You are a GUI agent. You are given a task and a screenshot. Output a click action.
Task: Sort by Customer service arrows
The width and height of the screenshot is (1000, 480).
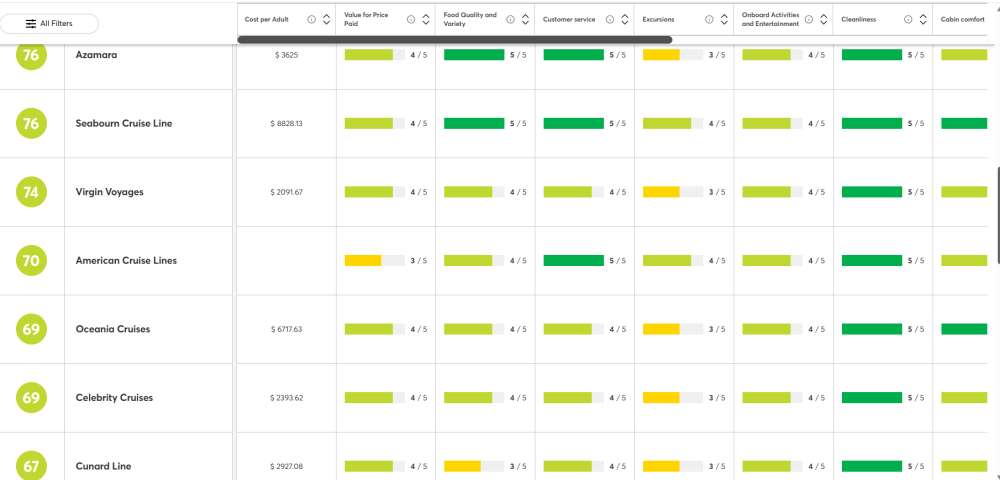pyautogui.click(x=625, y=20)
